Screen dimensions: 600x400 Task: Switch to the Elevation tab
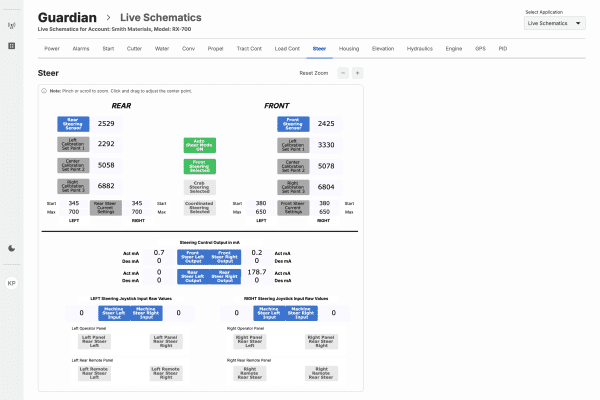(x=383, y=49)
